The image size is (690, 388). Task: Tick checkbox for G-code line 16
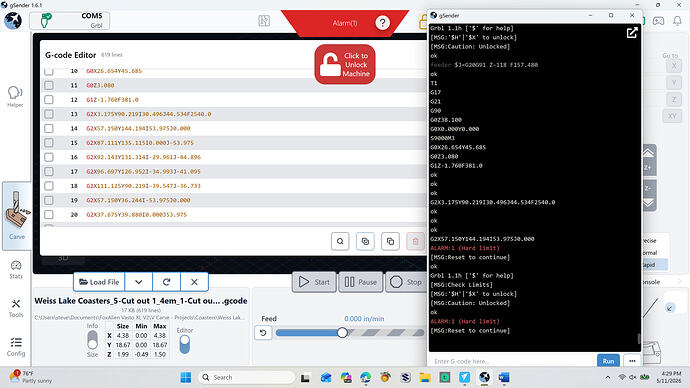(49, 157)
